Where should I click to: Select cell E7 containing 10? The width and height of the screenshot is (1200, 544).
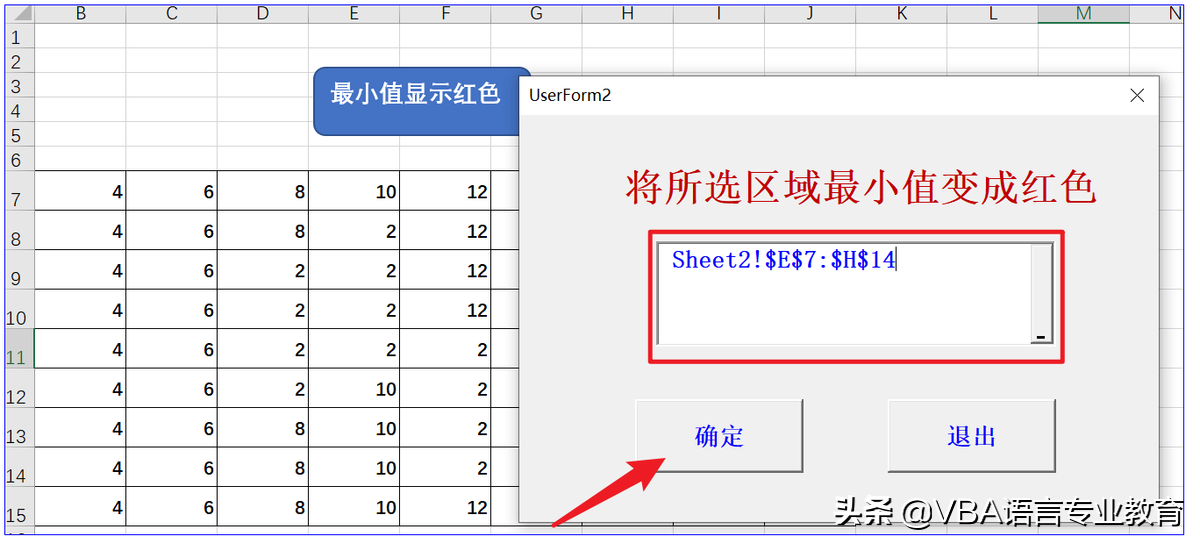[x=354, y=191]
